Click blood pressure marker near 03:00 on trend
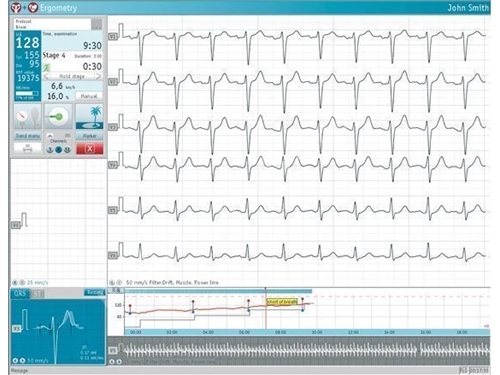 click(x=193, y=307)
